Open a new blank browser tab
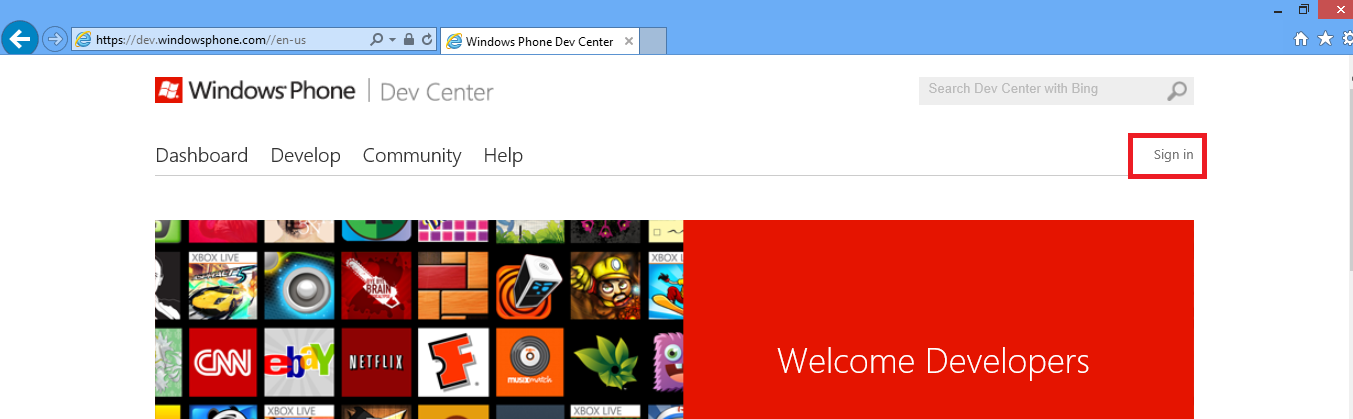This screenshot has width=1353, height=419. (653, 41)
